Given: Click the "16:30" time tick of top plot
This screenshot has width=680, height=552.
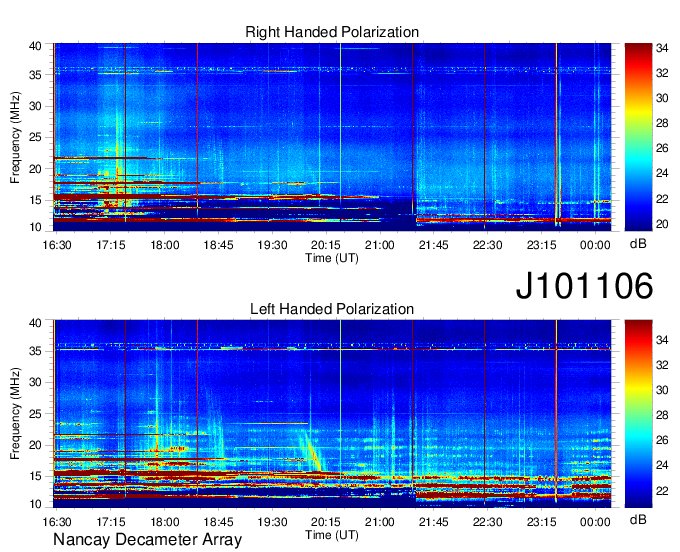Looking at the screenshot, I should [57, 245].
